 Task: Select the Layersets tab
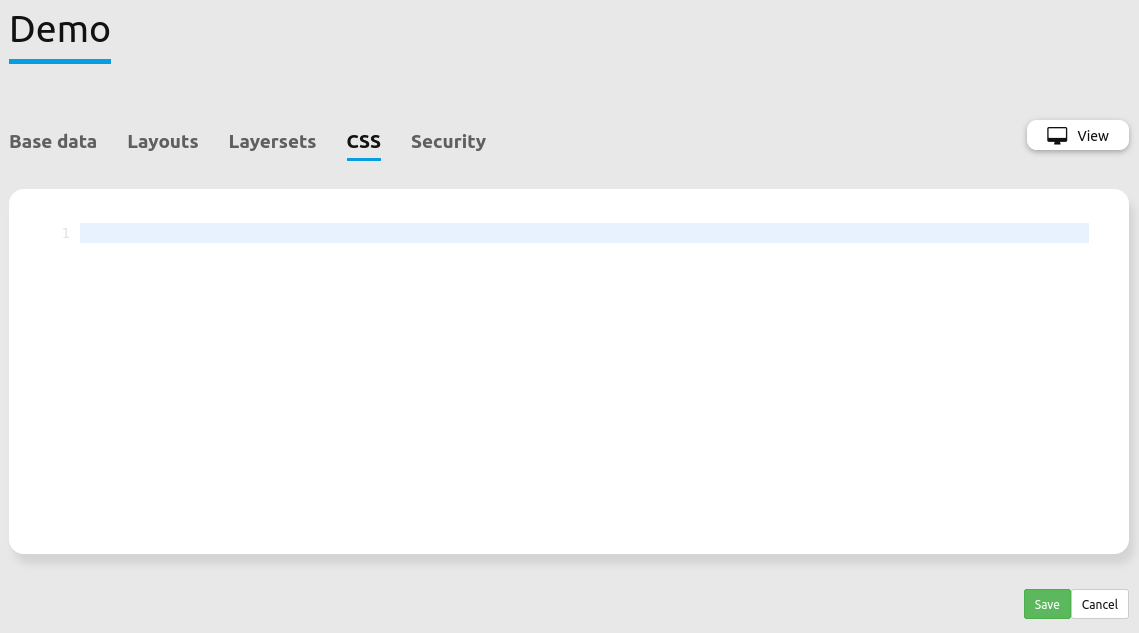272,142
